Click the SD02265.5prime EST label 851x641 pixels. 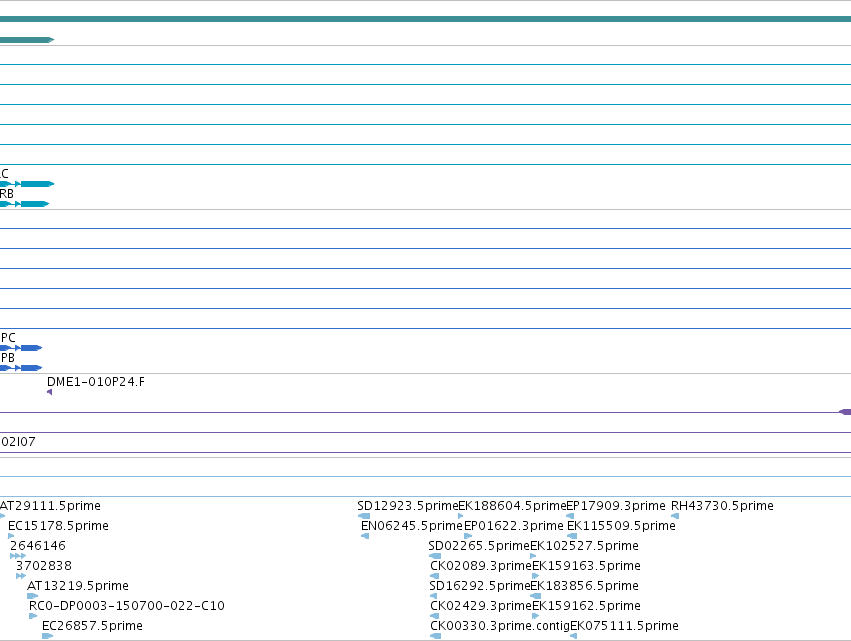tap(479, 545)
